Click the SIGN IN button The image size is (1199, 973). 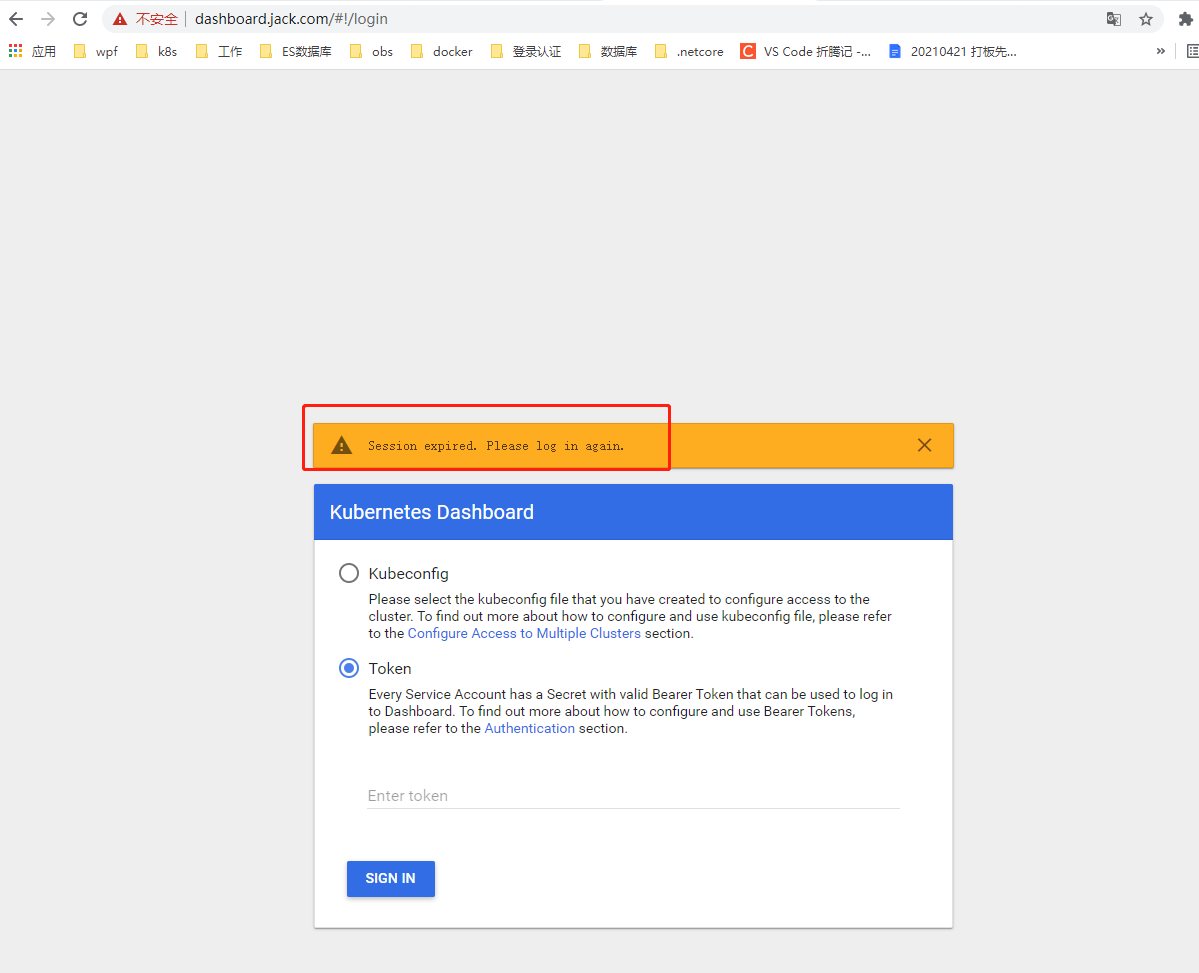coord(391,878)
